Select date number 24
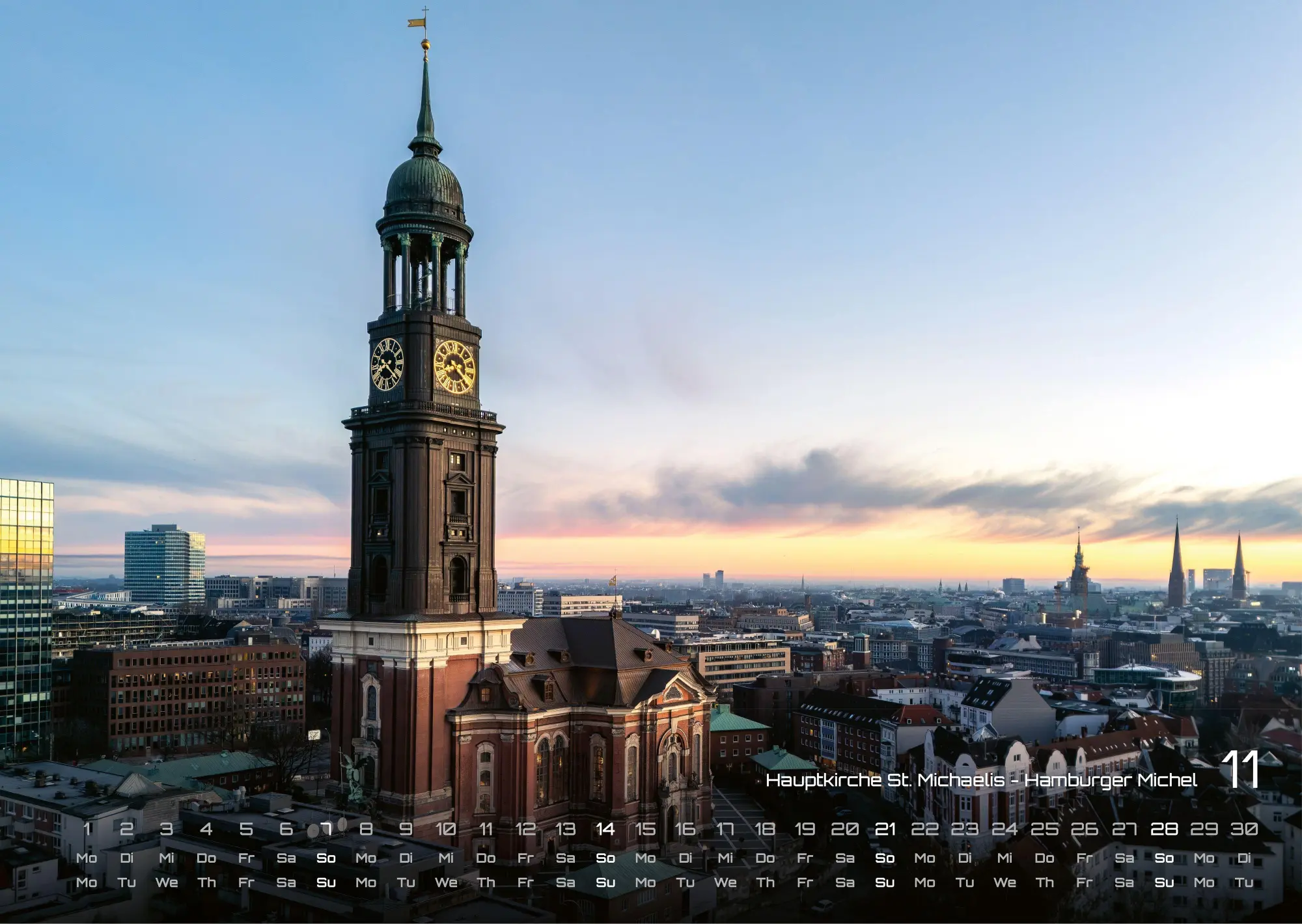The width and height of the screenshot is (1302, 924). pyautogui.click(x=1004, y=829)
